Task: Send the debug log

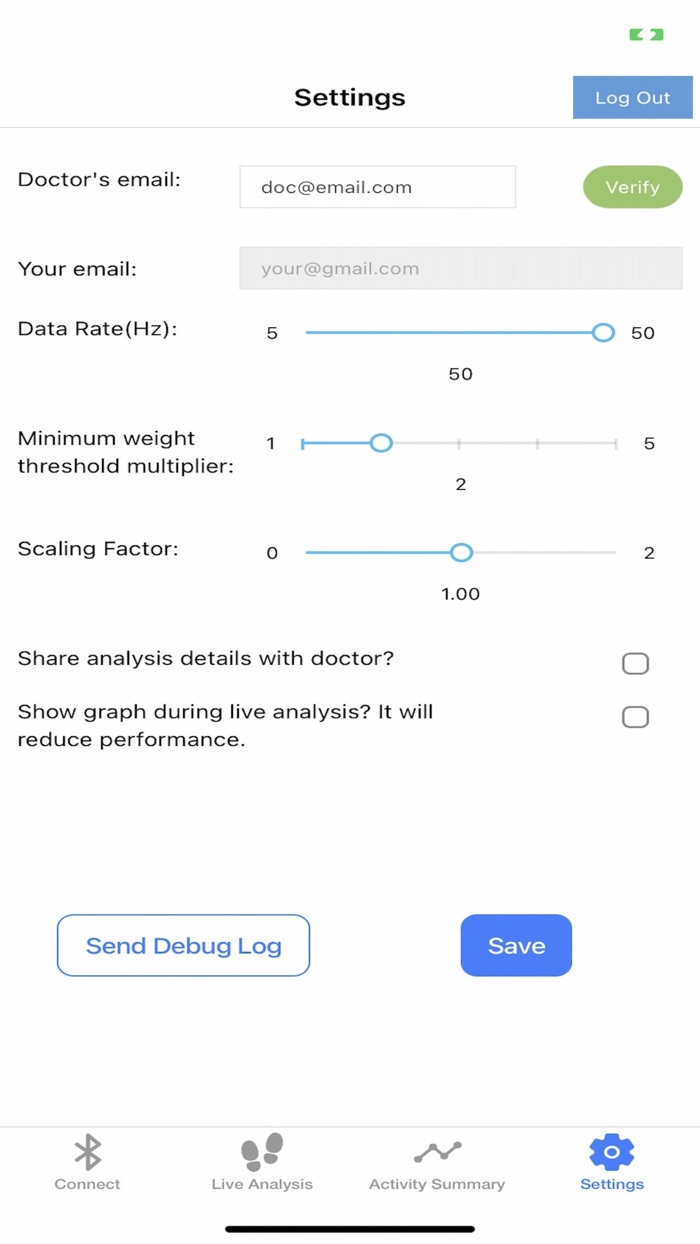Action: [183, 945]
